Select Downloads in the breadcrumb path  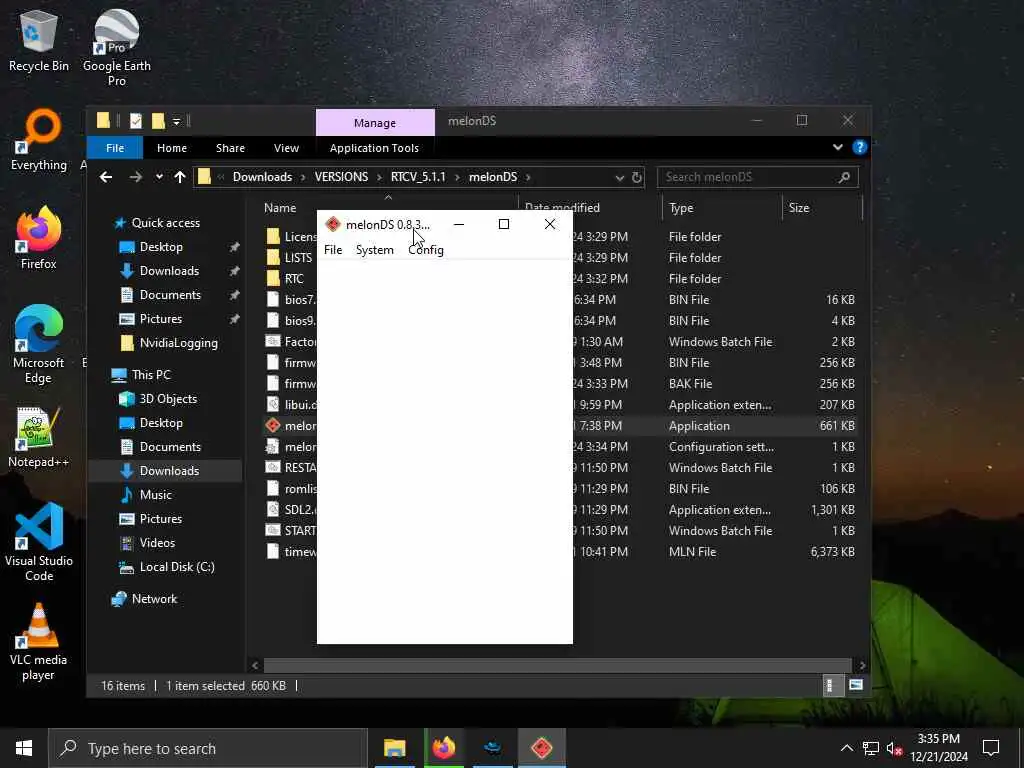tap(263, 177)
